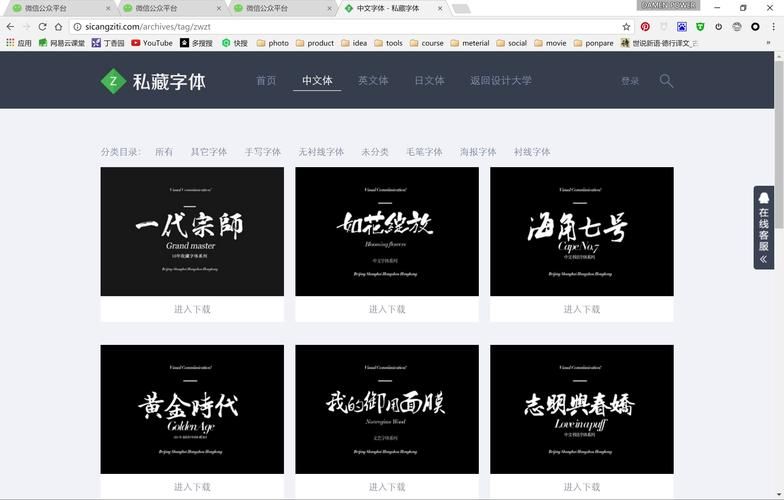Expand the idea bookmark folder

coord(354,43)
